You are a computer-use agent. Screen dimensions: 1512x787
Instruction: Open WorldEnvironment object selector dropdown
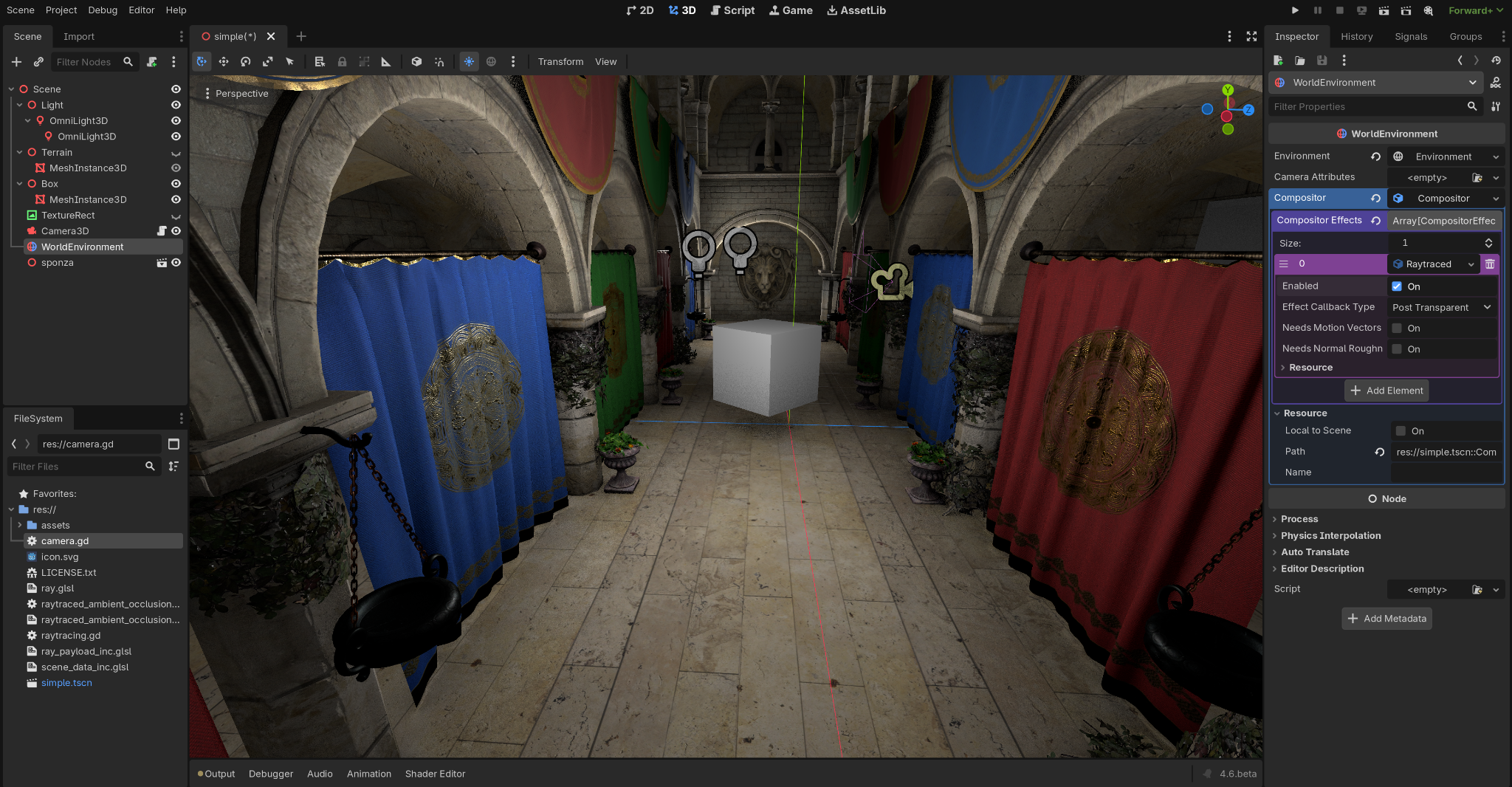click(1377, 83)
